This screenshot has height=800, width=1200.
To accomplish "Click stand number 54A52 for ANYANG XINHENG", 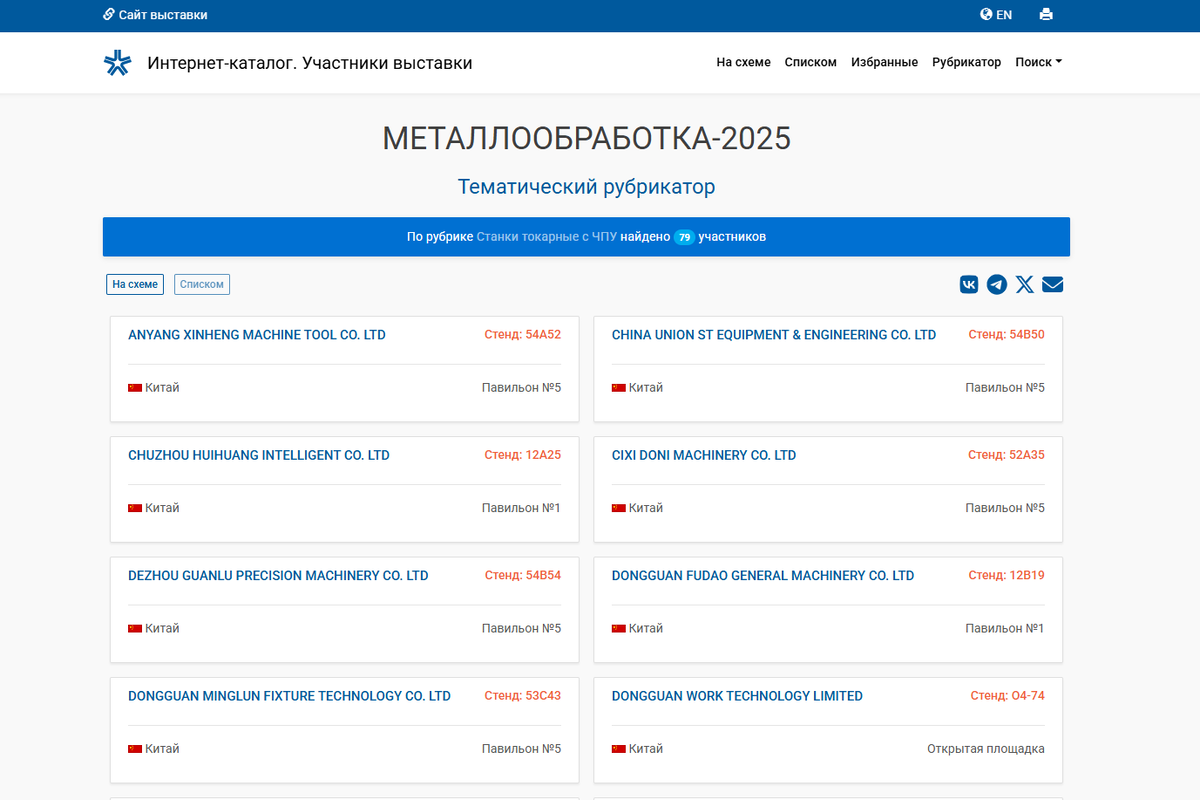I will (x=522, y=335).
